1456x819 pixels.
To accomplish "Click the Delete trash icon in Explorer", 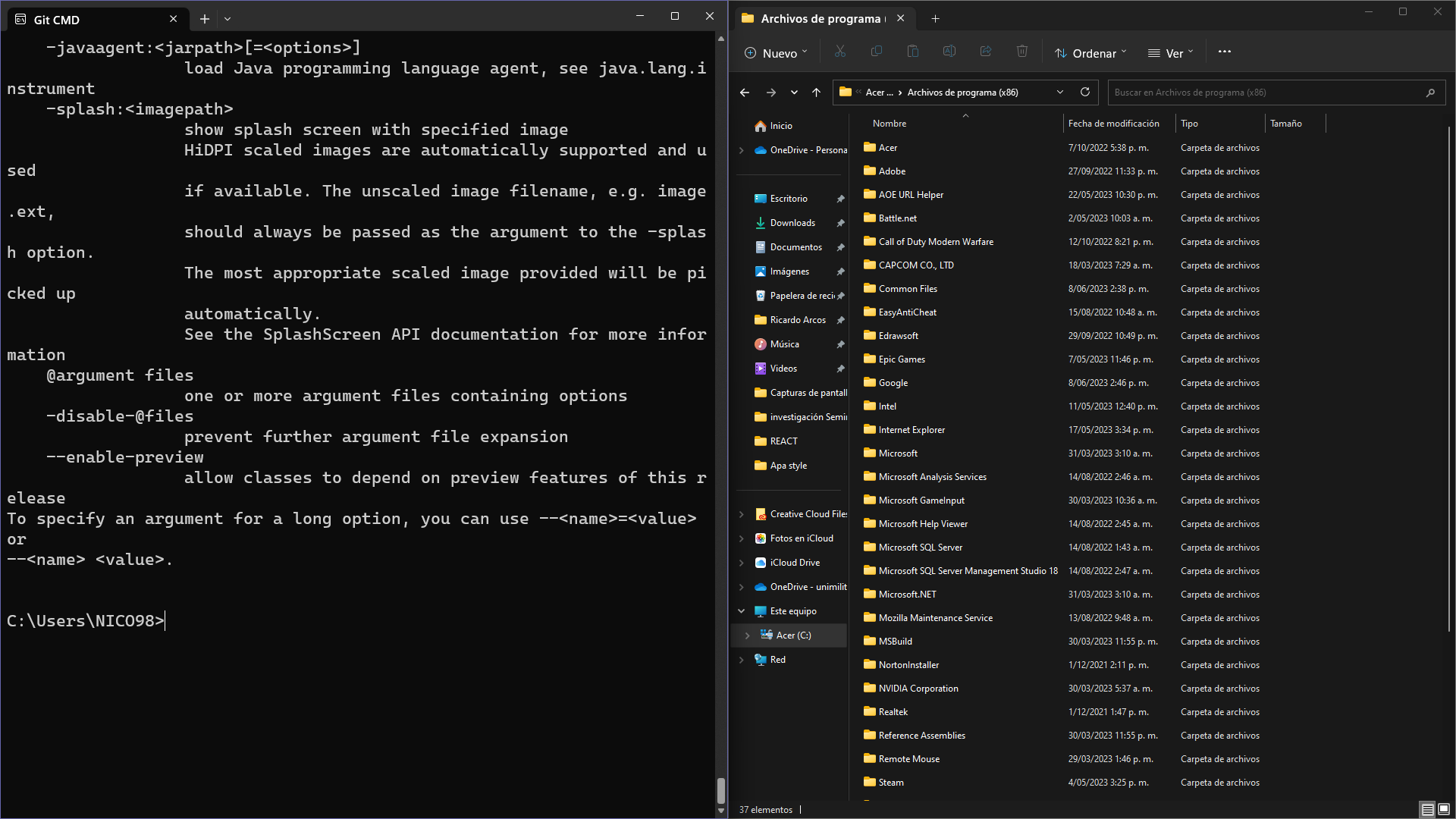I will pos(1021,52).
